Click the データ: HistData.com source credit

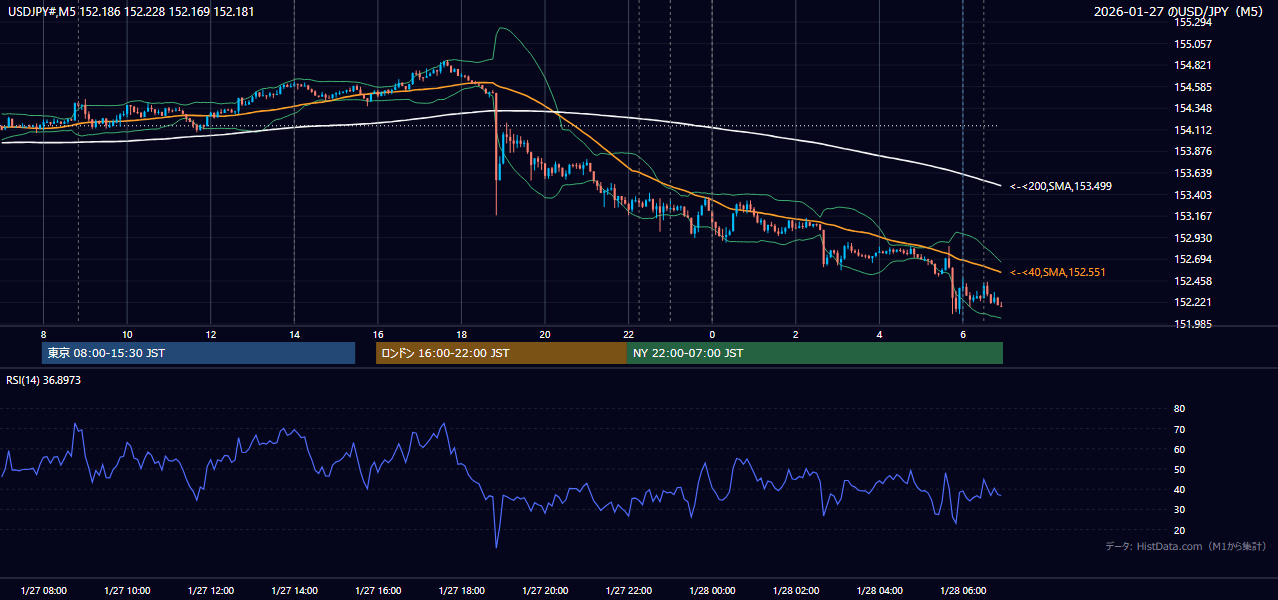(x=1186, y=546)
